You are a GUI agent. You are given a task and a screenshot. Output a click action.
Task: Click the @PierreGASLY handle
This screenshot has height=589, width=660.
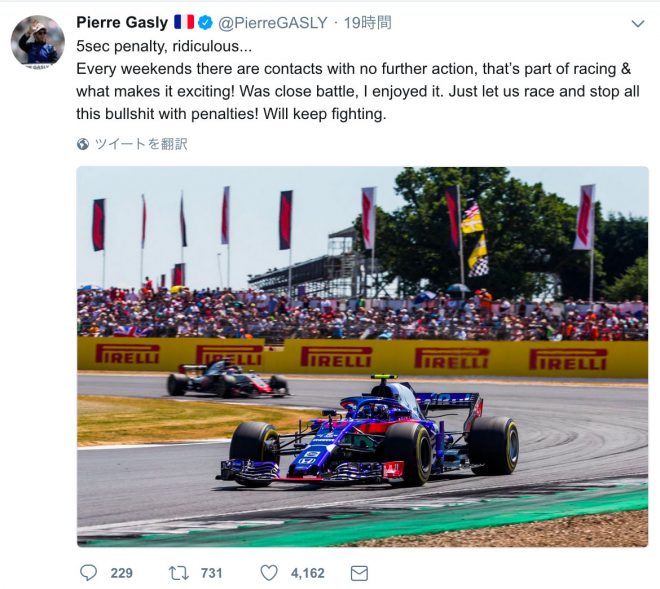272,22
